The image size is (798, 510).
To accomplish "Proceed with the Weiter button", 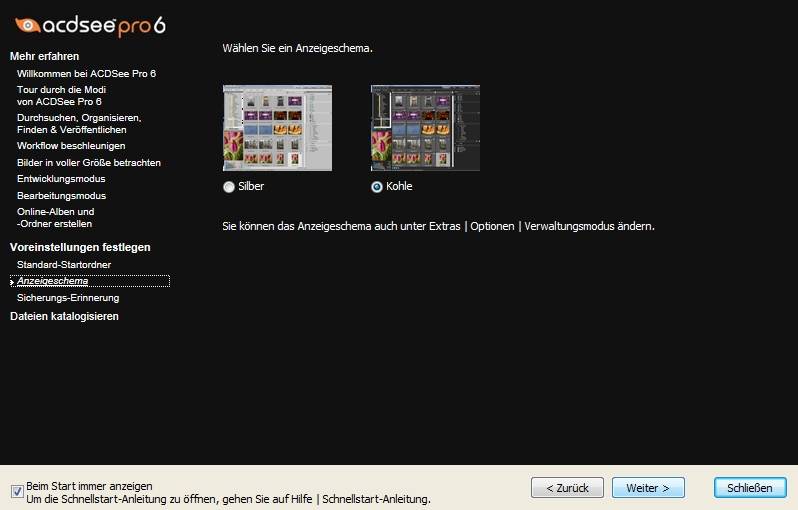I will [x=648, y=488].
